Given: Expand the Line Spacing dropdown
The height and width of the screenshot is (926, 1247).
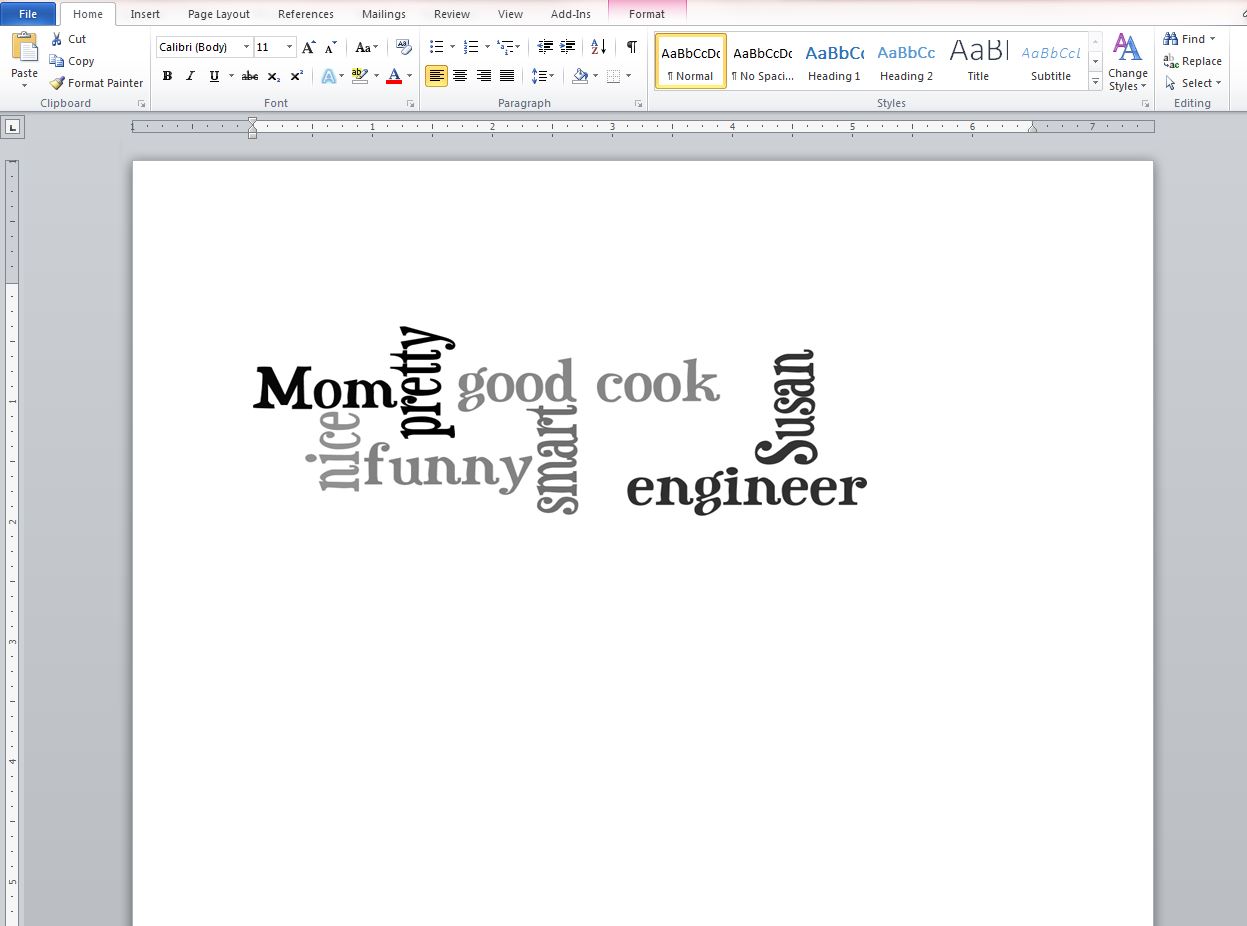Looking at the screenshot, I should (551, 76).
